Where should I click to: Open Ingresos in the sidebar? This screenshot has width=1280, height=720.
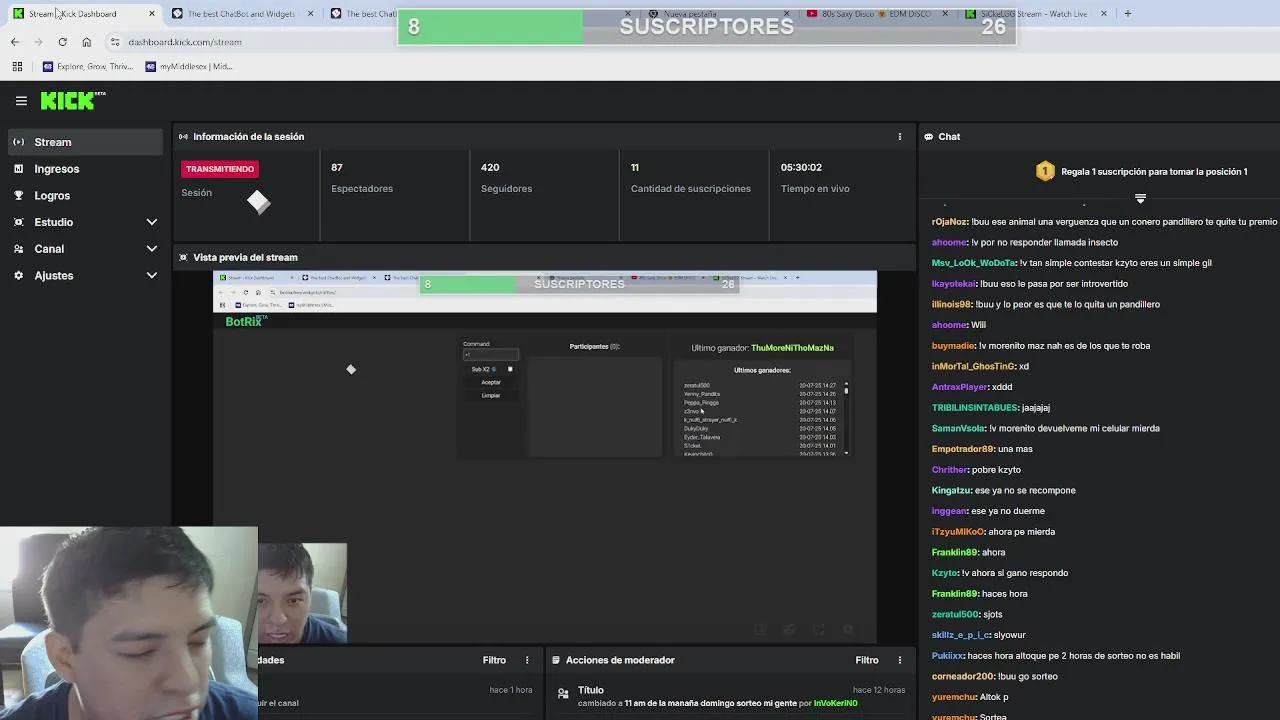pos(57,169)
